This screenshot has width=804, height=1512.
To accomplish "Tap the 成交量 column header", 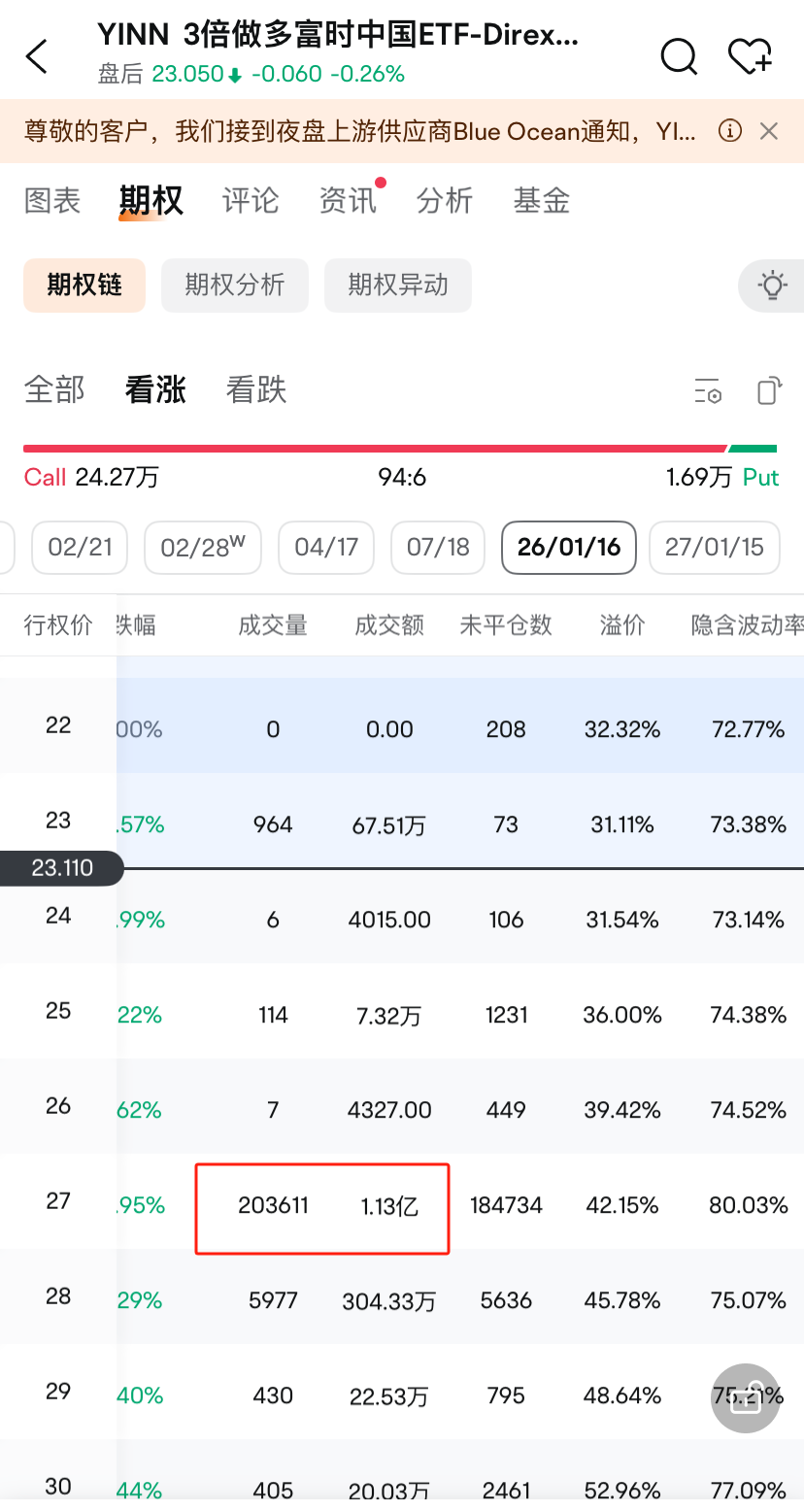I will click(x=273, y=625).
